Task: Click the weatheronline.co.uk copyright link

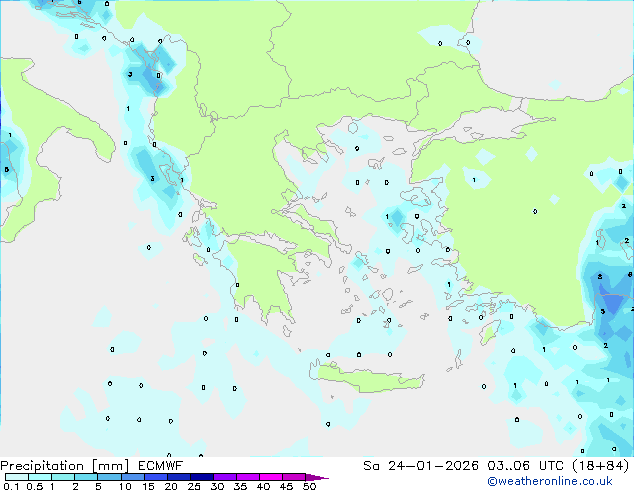Action: (x=550, y=481)
